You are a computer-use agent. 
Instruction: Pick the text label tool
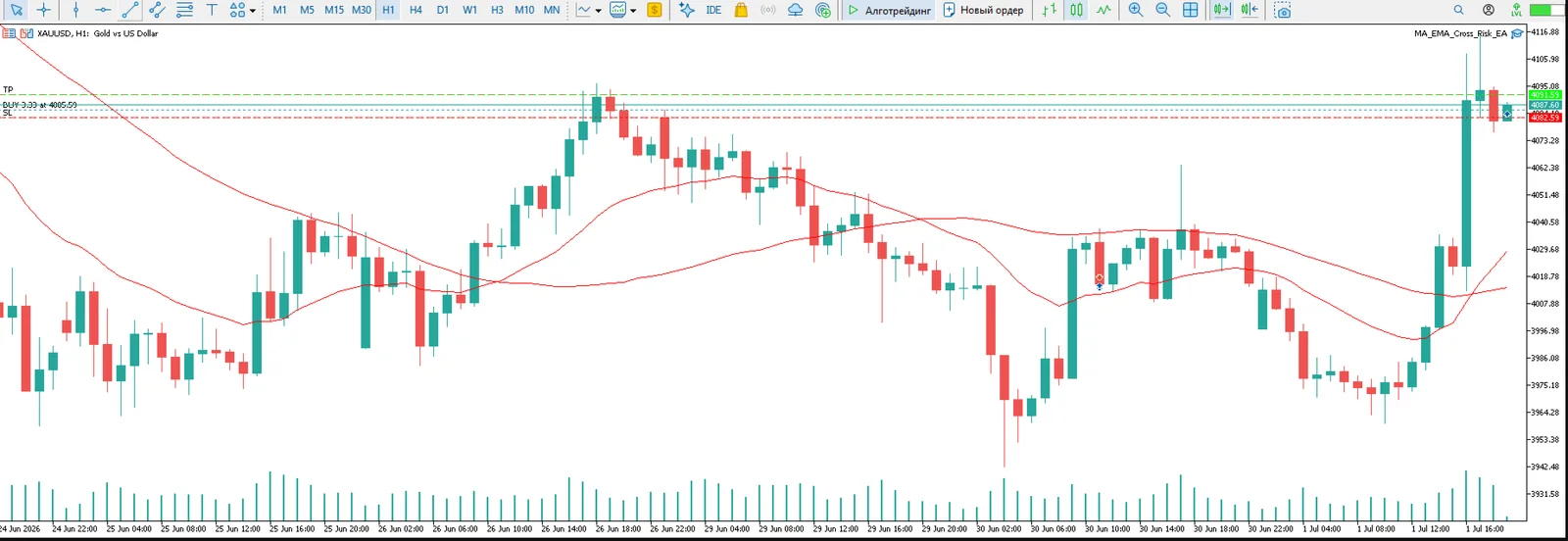(212, 10)
